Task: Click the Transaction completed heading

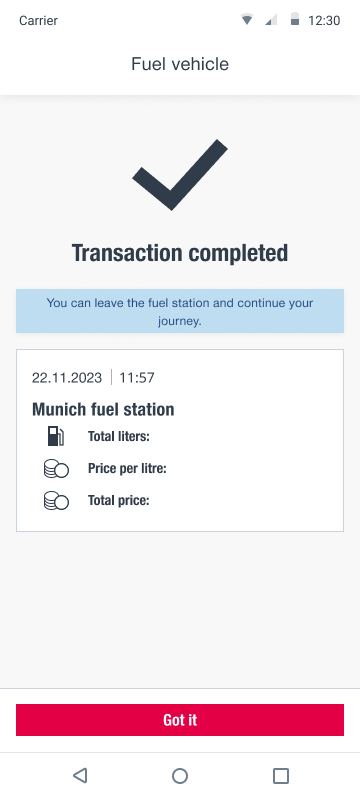Action: point(180,253)
